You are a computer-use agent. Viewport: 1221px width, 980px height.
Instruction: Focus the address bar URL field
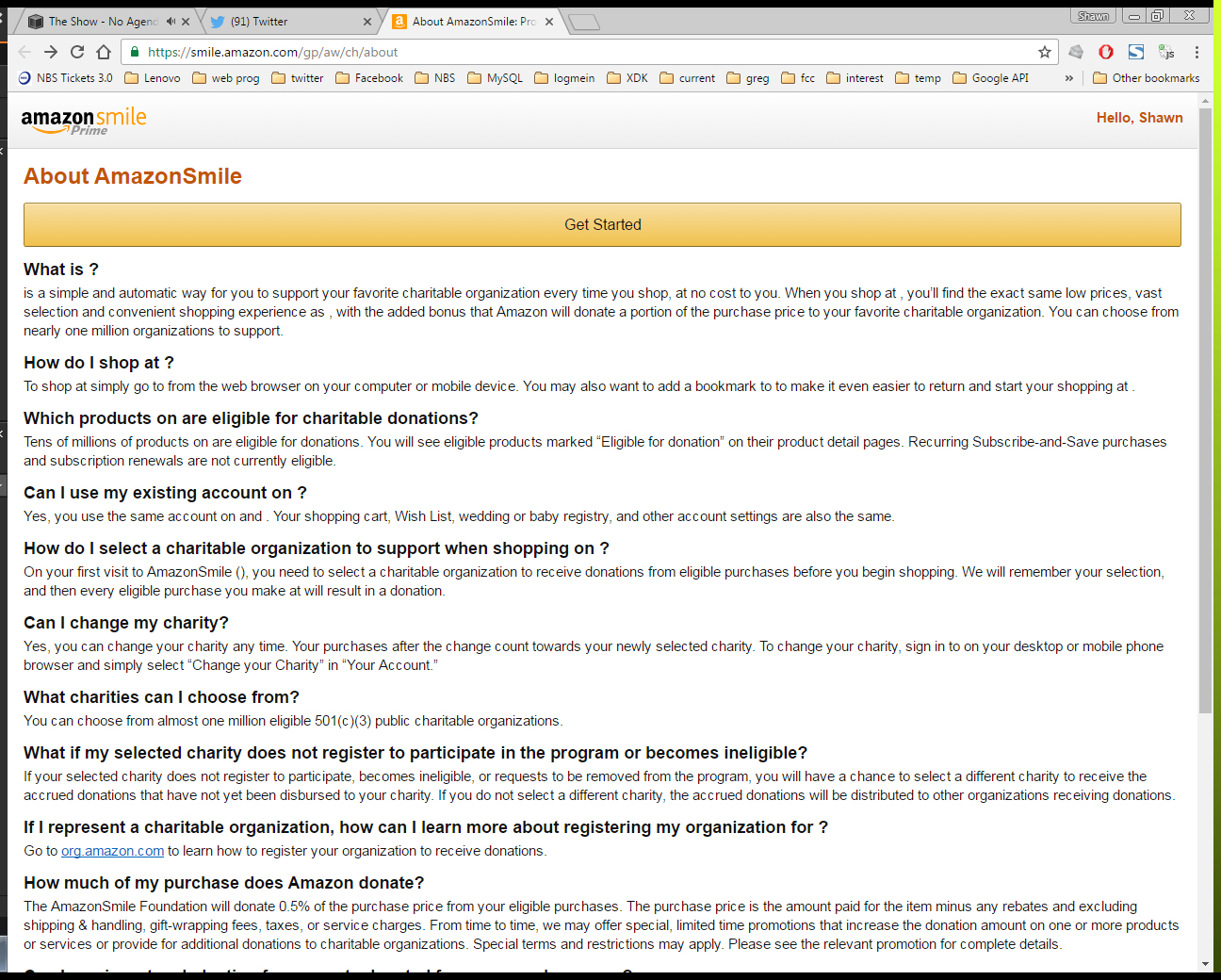[x=589, y=52]
